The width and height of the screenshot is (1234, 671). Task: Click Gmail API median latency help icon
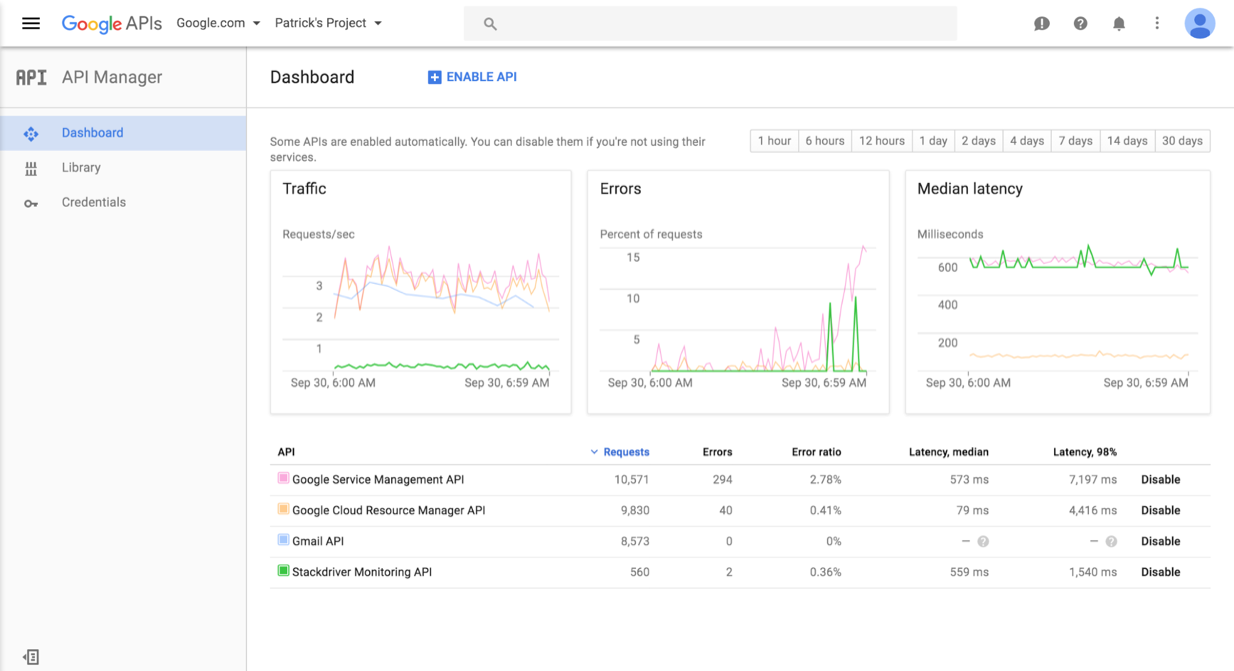(x=983, y=542)
